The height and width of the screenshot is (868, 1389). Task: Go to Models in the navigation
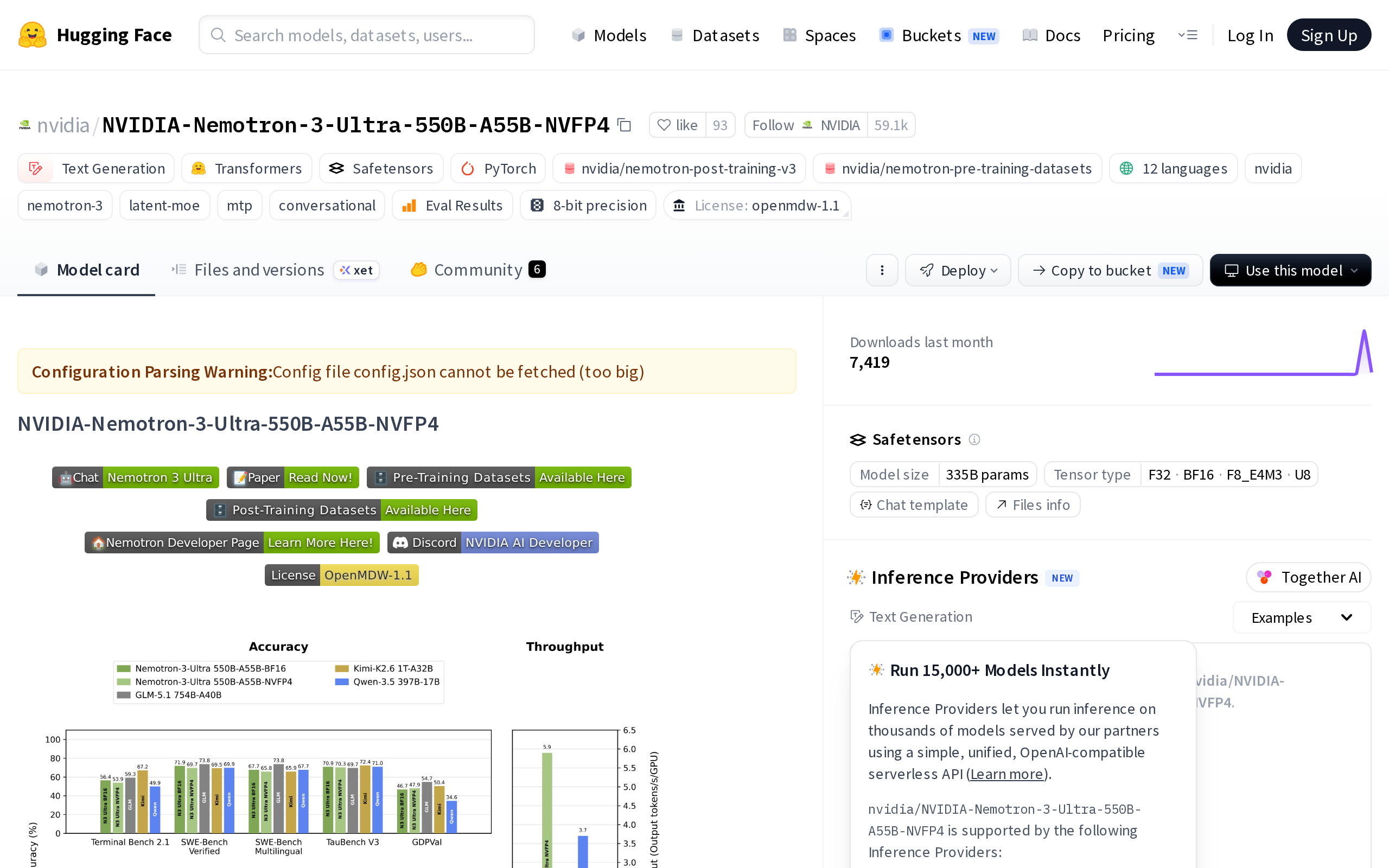coord(609,36)
